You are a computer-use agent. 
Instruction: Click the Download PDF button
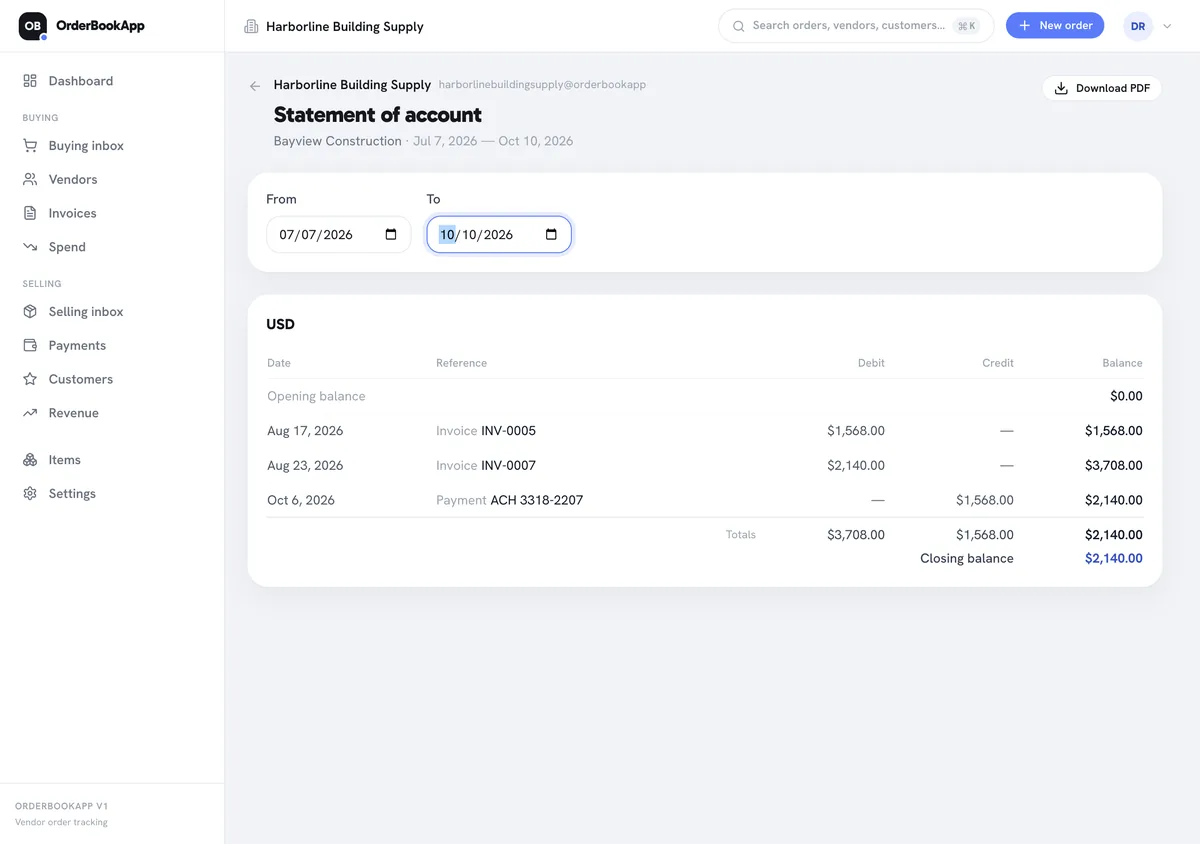(1102, 88)
